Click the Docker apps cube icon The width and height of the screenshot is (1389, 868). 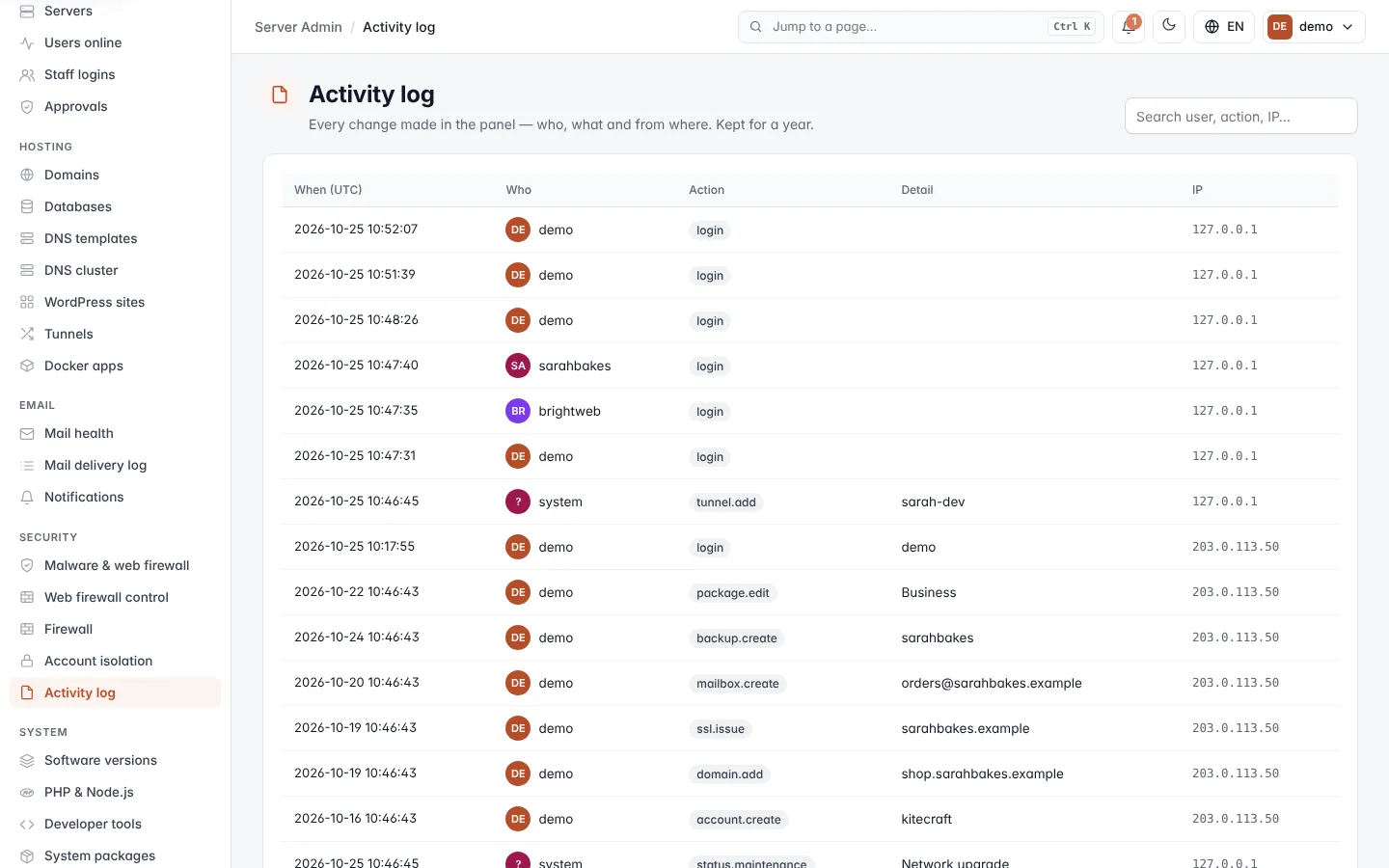(x=27, y=366)
